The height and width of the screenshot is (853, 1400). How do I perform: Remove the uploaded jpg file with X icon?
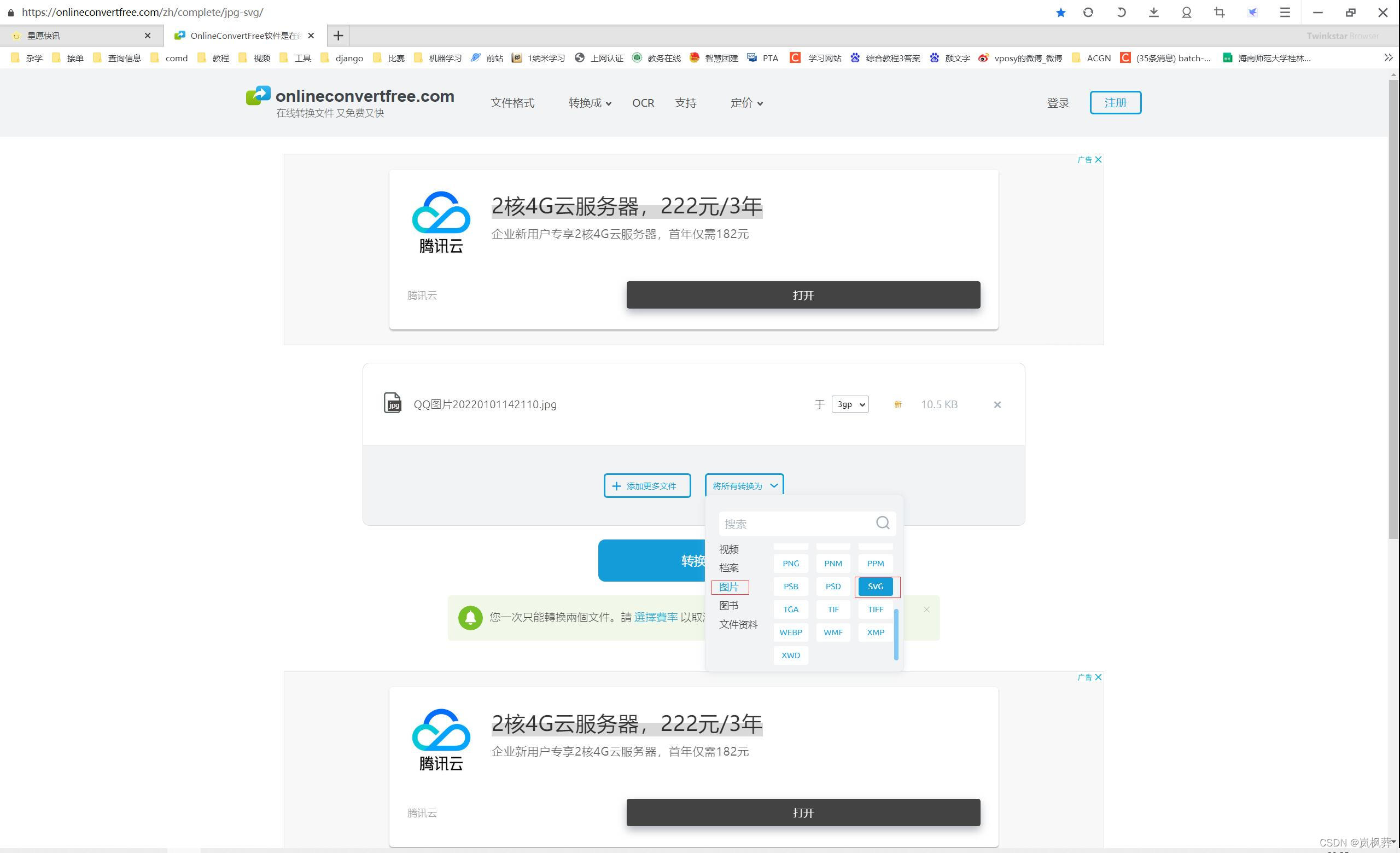click(x=997, y=405)
